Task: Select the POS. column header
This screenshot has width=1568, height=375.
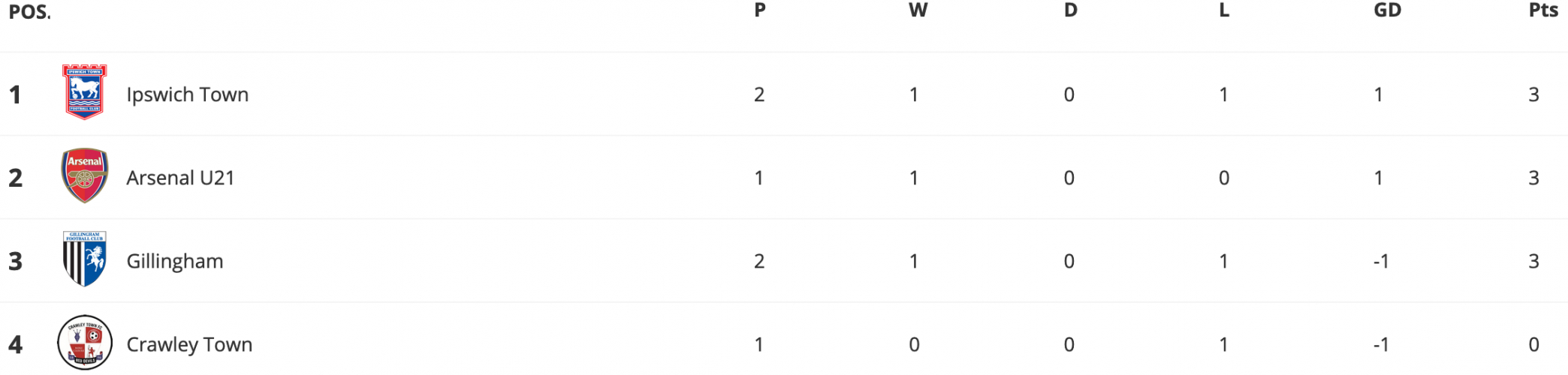Action: (x=29, y=12)
